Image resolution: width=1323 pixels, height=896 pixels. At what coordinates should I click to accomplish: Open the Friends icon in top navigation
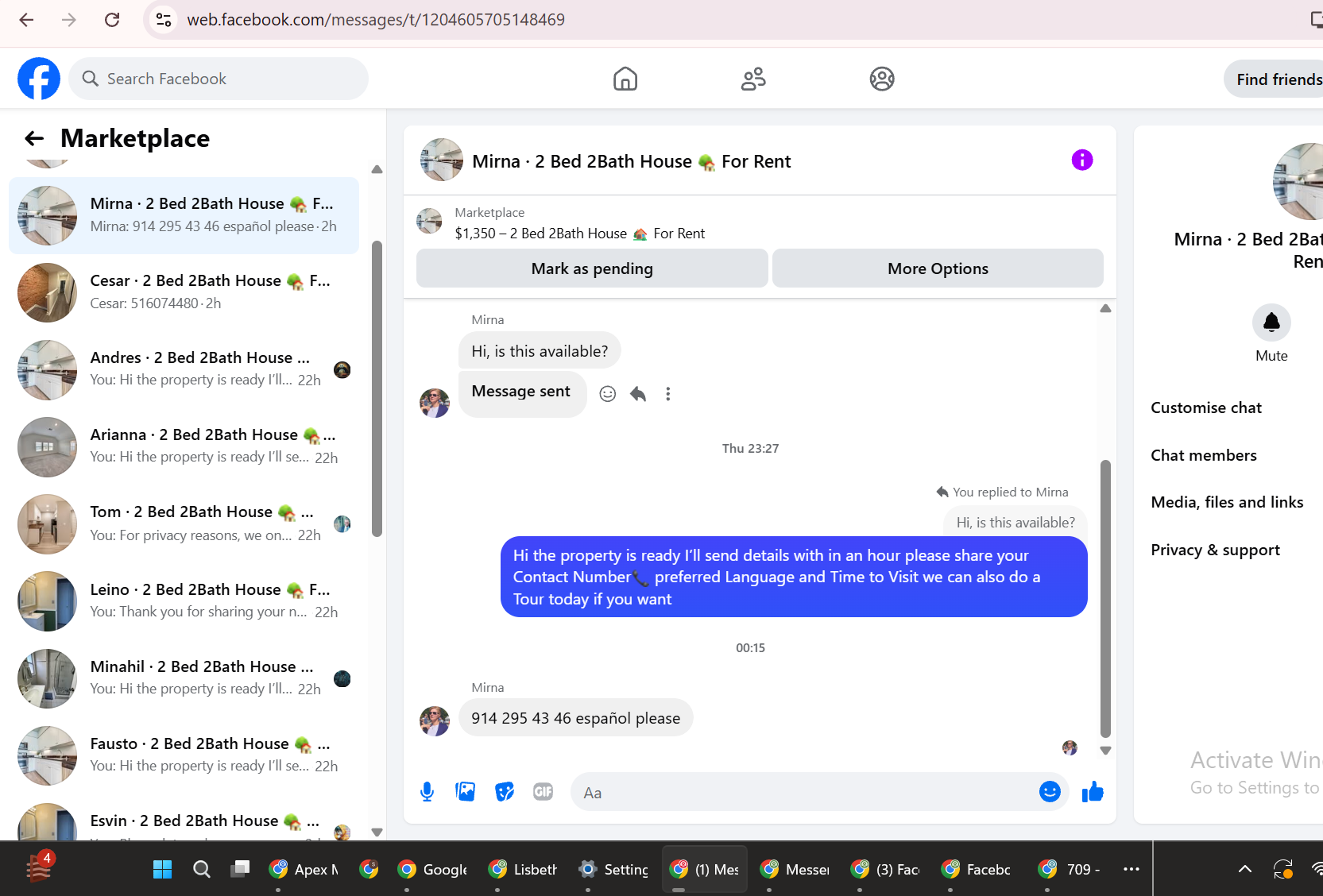click(753, 79)
